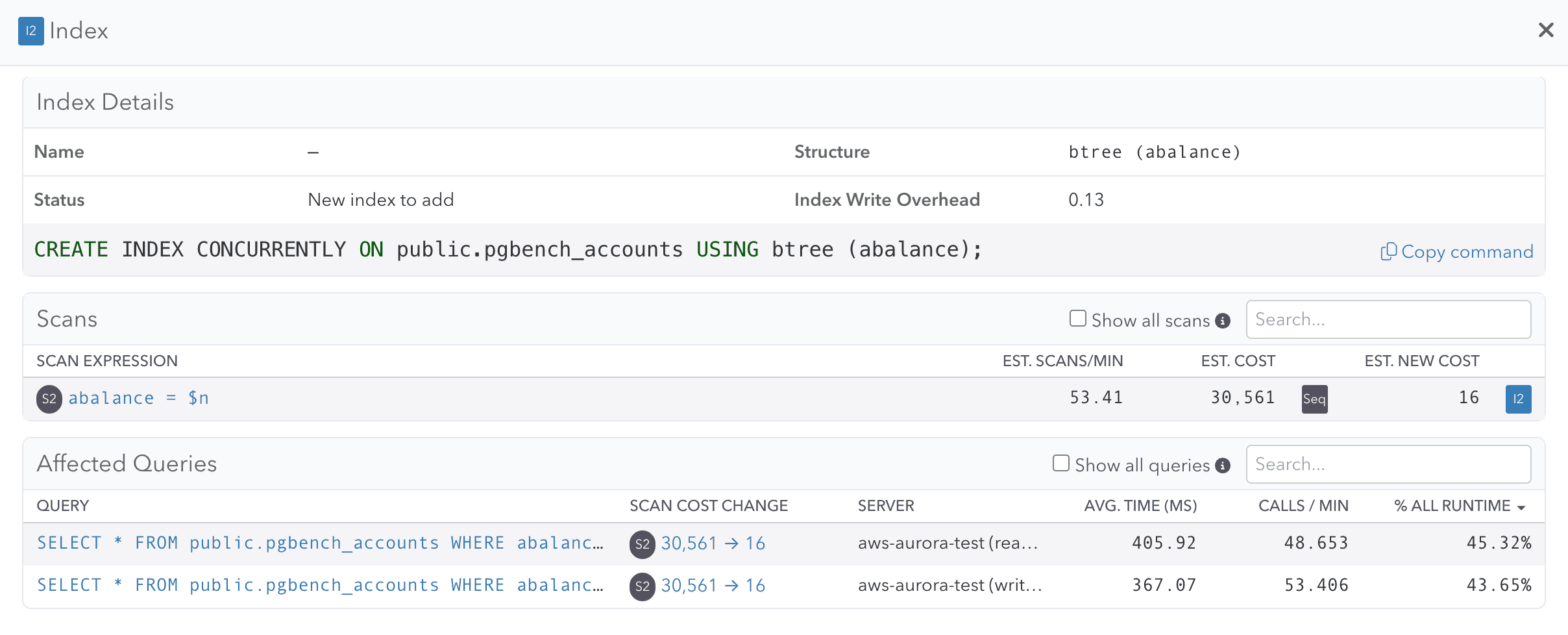Click the S2 badge in first query row
The width and height of the screenshot is (1568, 635).
(642, 544)
